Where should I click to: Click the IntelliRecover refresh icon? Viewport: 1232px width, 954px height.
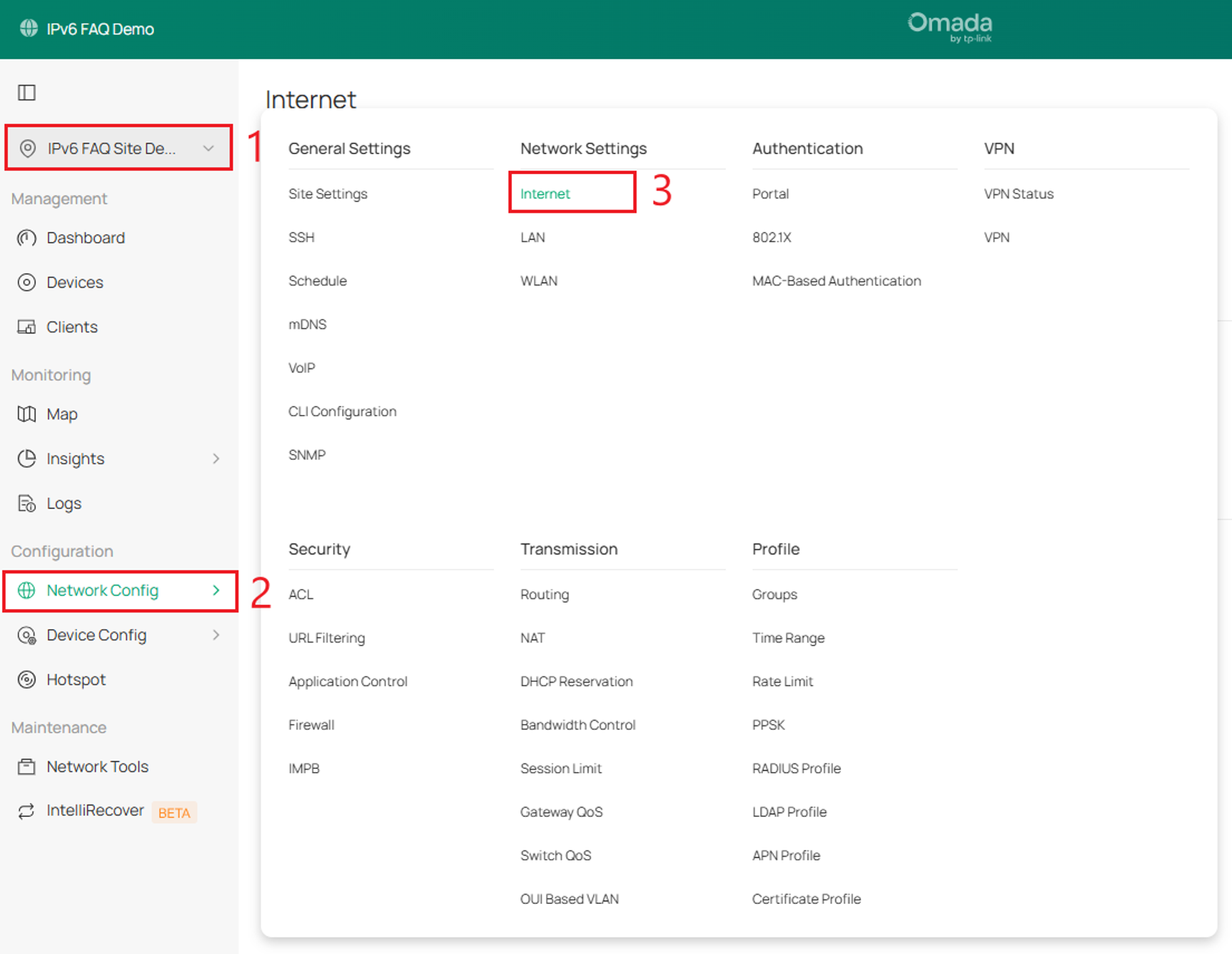(26, 811)
